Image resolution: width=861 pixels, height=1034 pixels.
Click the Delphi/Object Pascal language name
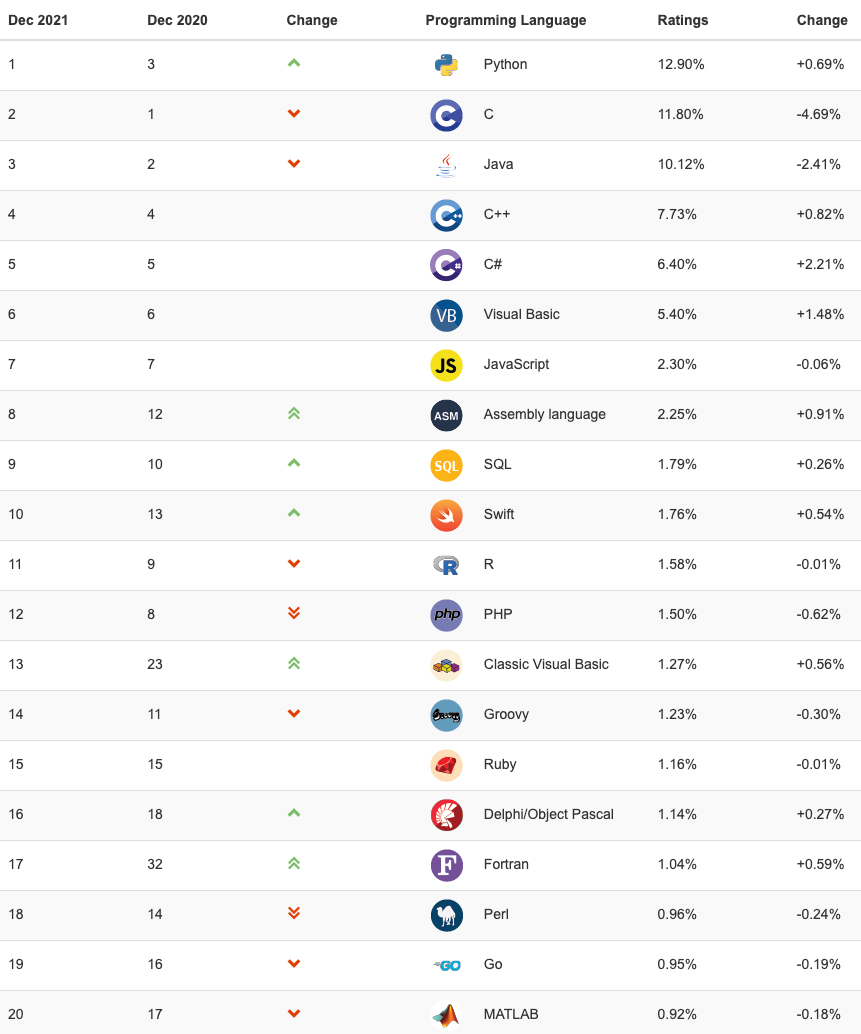549,814
